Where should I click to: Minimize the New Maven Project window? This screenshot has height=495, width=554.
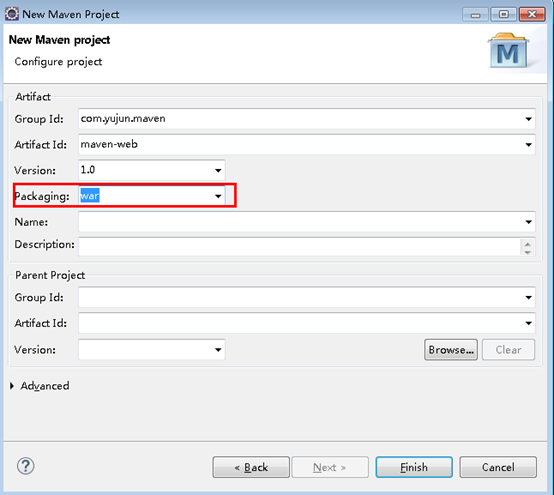point(476,15)
